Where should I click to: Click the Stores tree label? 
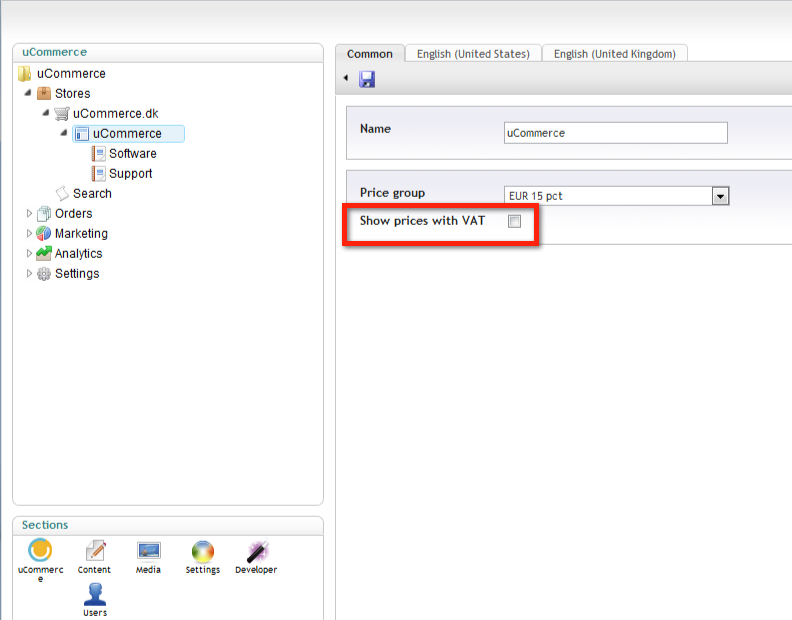(x=73, y=93)
